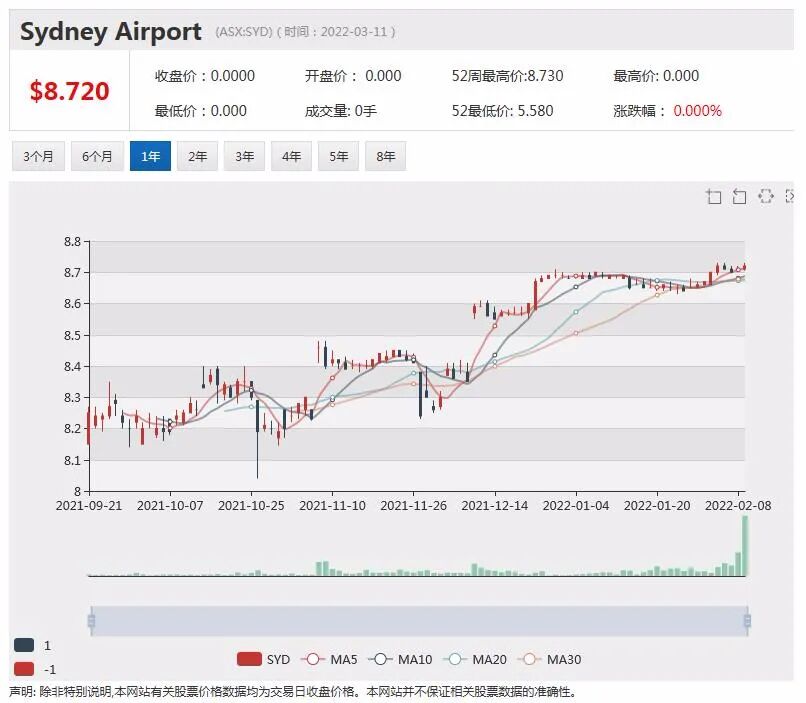This screenshot has height=703, width=806.
Task: Click the Sydney Airport title
Action: [111, 32]
